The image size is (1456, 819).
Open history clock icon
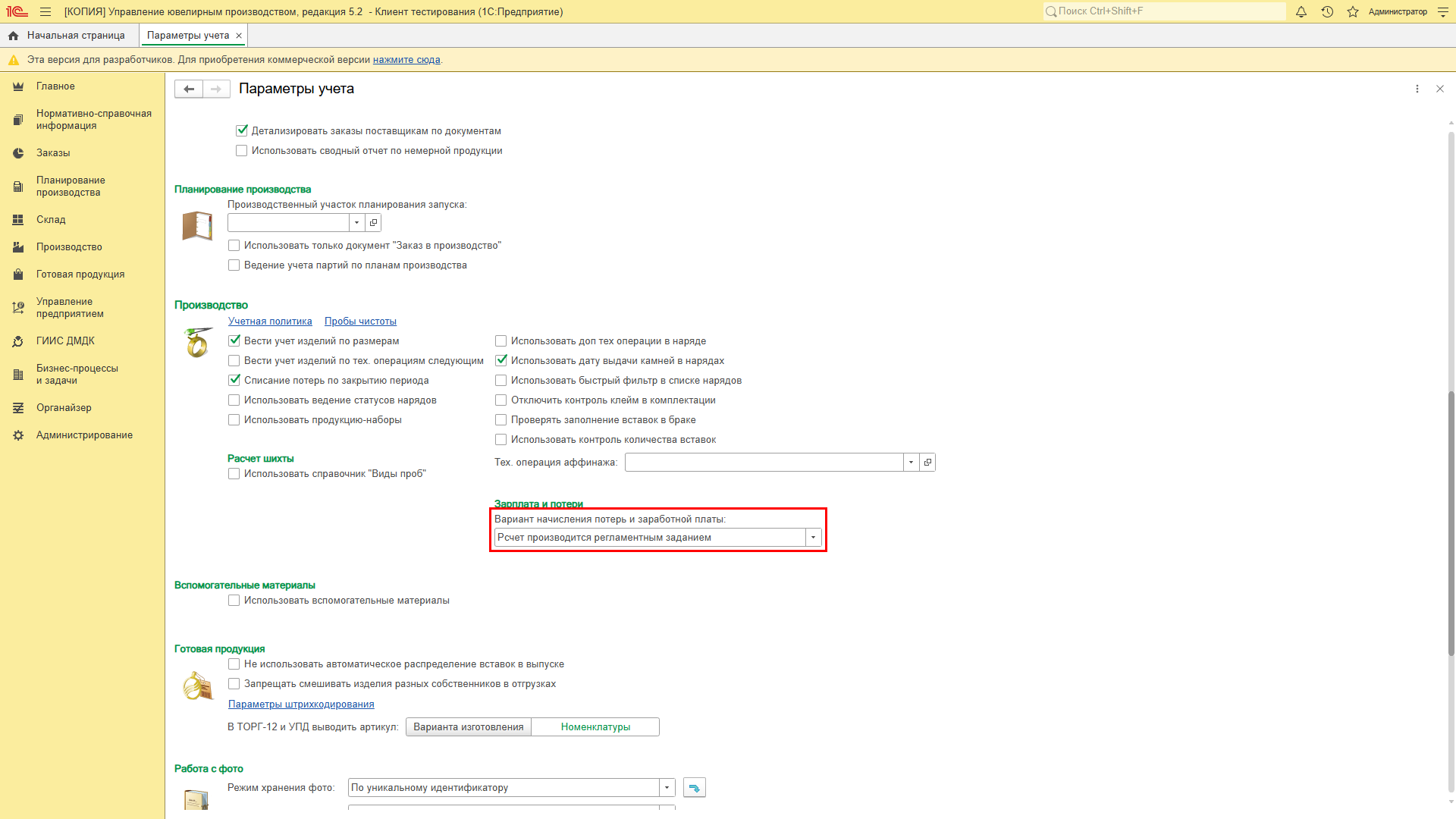[x=1327, y=11]
